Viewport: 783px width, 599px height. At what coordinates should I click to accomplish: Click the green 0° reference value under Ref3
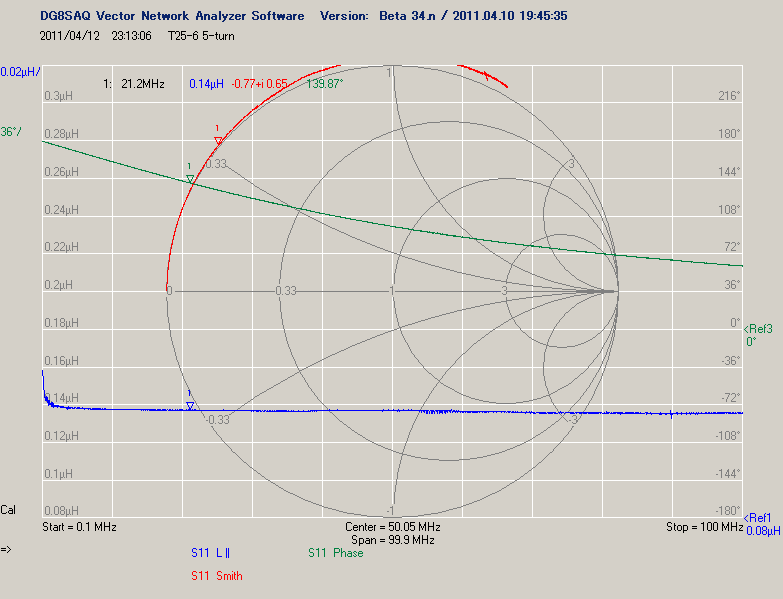(x=751, y=341)
